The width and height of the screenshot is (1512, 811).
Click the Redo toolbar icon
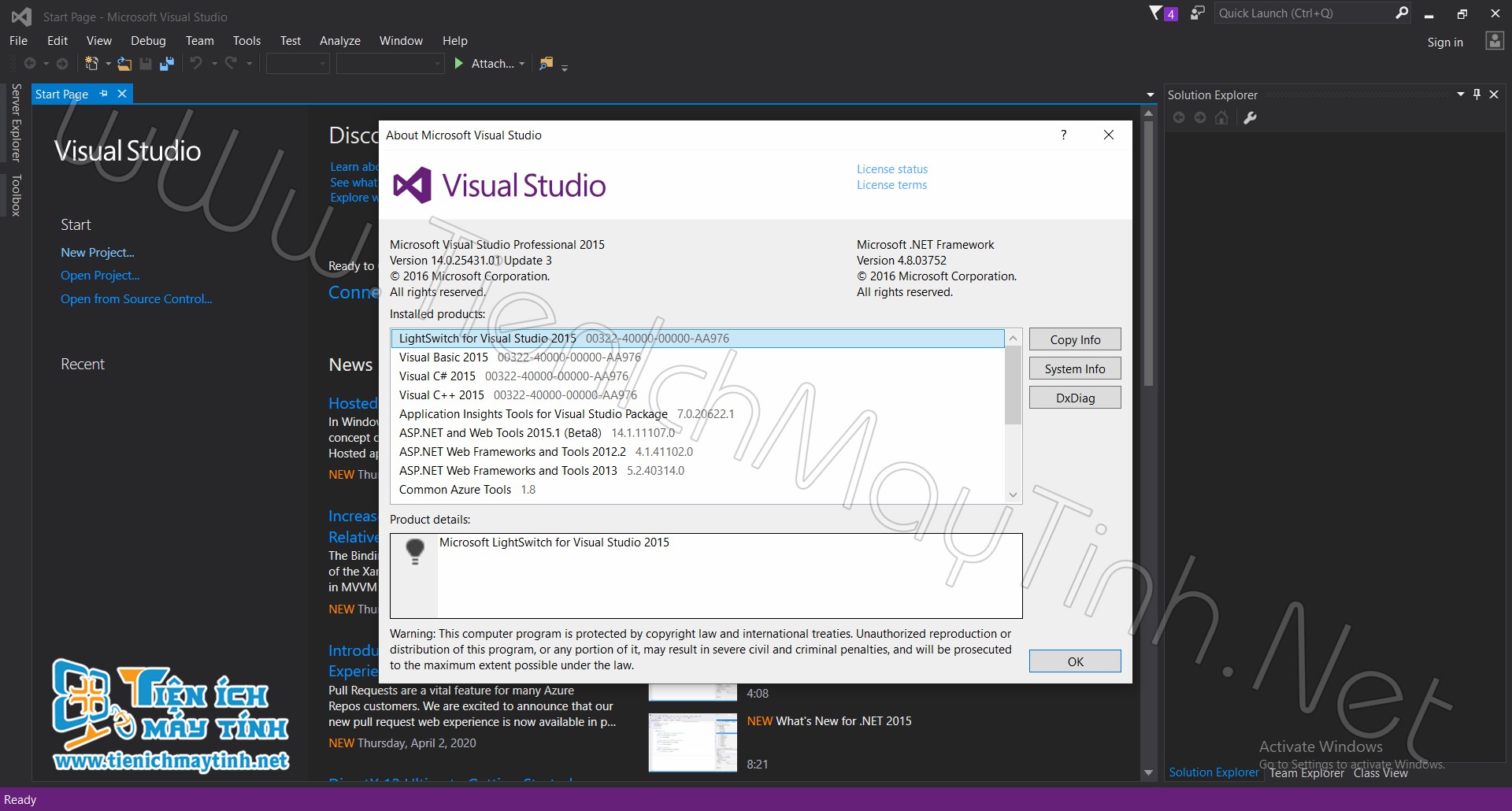coord(231,63)
